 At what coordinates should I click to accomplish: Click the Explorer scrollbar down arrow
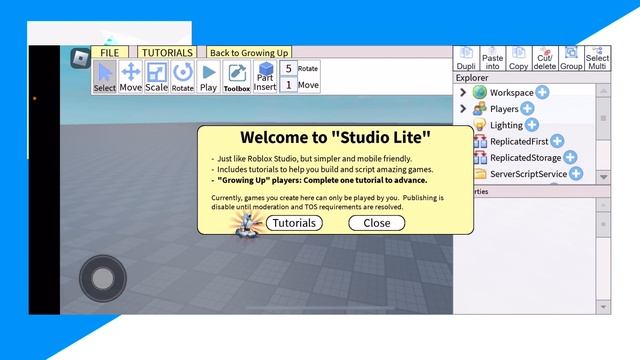click(603, 177)
